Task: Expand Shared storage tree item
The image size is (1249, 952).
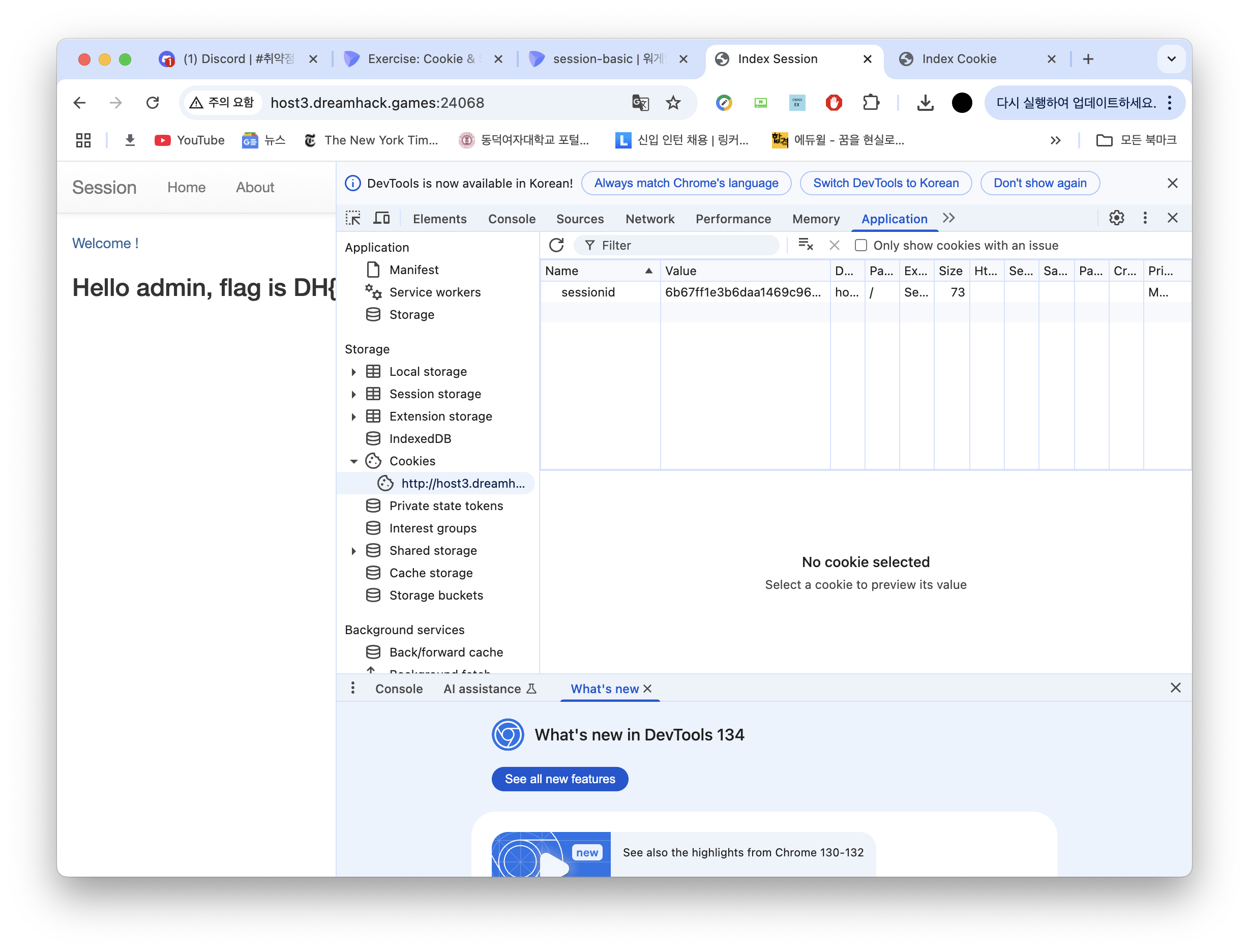Action: tap(353, 551)
